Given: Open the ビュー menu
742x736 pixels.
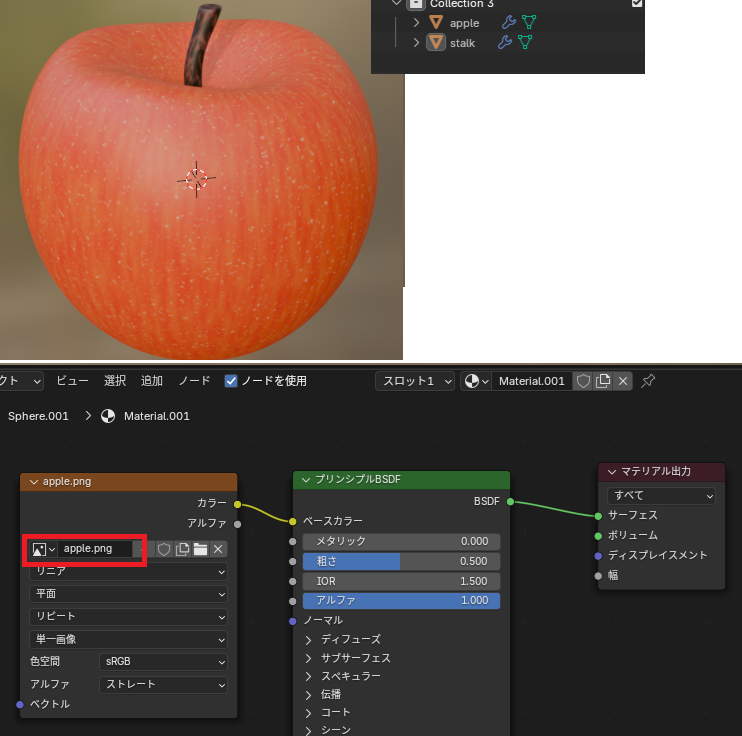Looking at the screenshot, I should (72, 381).
